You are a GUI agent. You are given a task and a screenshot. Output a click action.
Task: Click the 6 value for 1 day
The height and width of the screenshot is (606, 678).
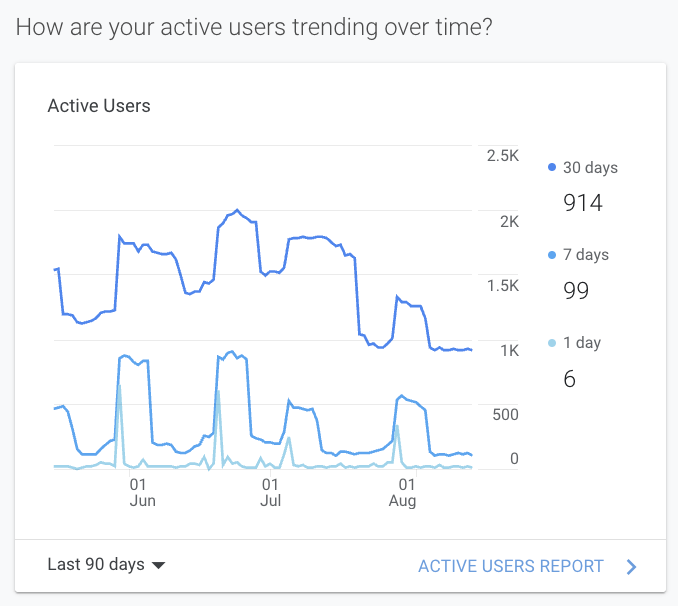(x=570, y=379)
